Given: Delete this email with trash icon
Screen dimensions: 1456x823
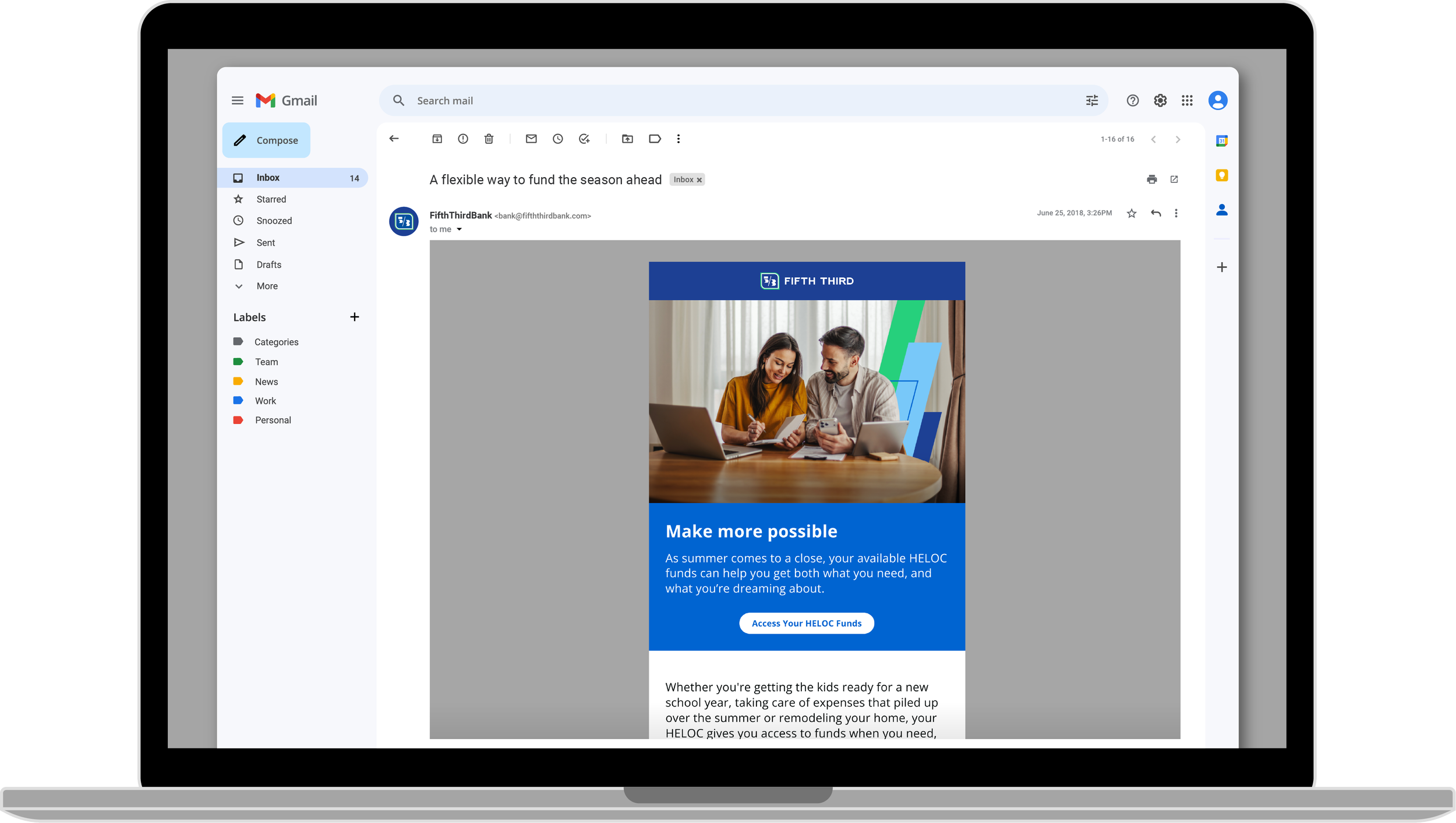Looking at the screenshot, I should [489, 139].
